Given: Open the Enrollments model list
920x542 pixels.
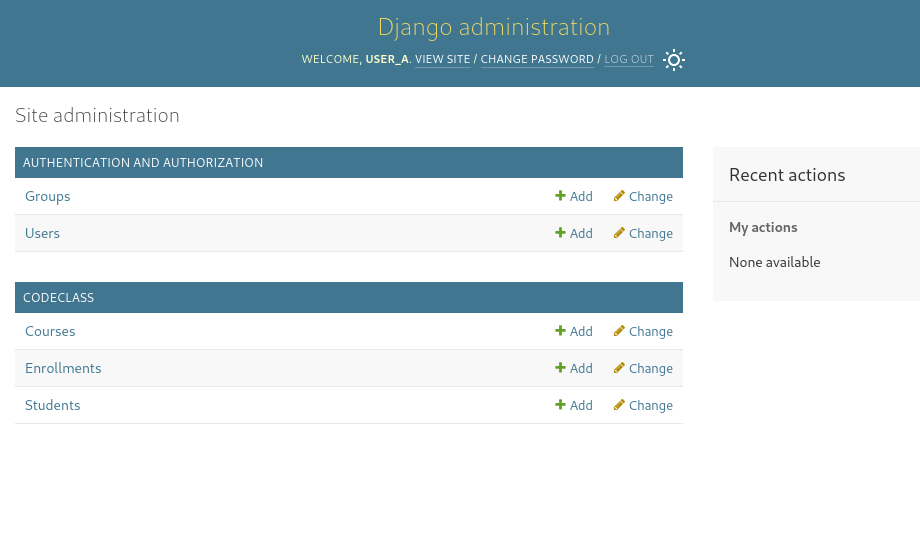Looking at the screenshot, I should click(63, 368).
